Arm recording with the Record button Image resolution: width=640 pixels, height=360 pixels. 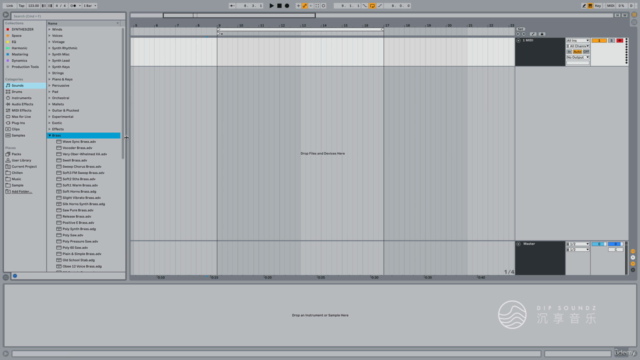[287, 6]
